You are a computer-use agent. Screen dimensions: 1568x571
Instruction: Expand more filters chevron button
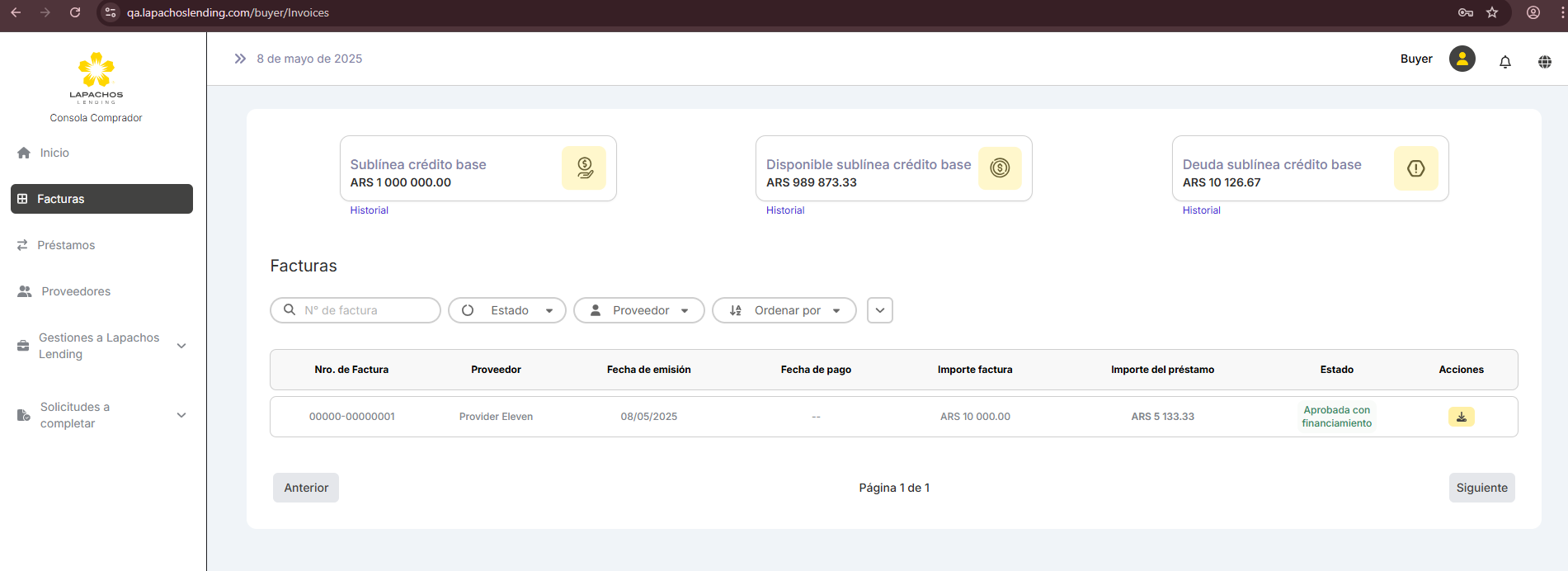pos(880,310)
